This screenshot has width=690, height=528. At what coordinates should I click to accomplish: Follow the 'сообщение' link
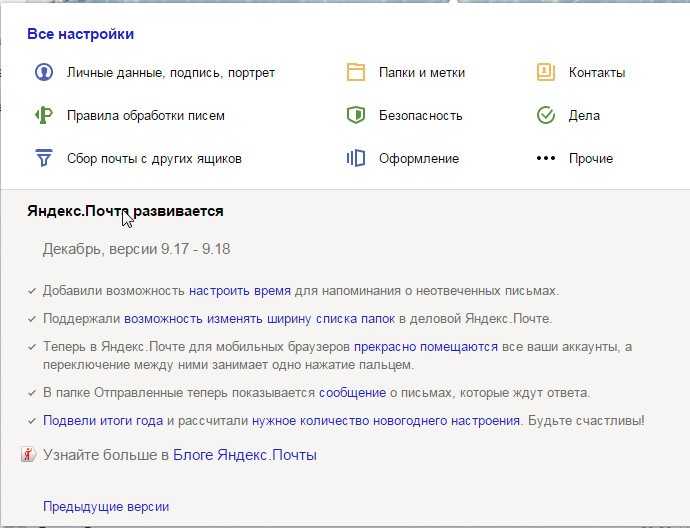pos(352,392)
